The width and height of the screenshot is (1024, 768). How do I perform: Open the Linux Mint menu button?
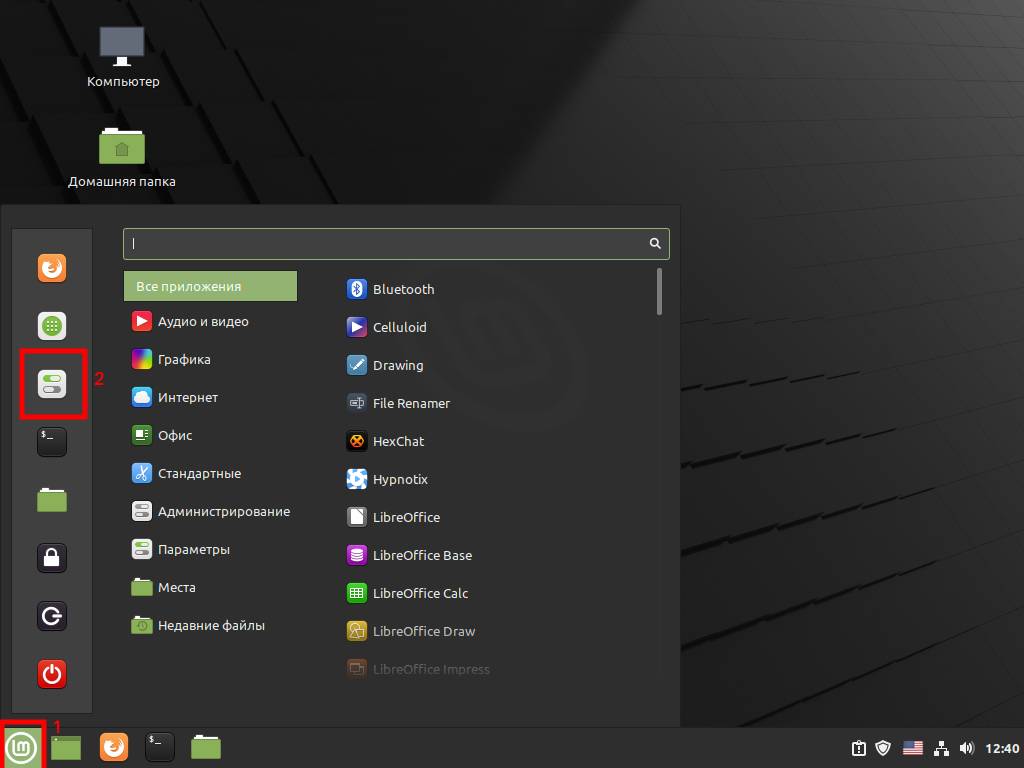coord(21,746)
